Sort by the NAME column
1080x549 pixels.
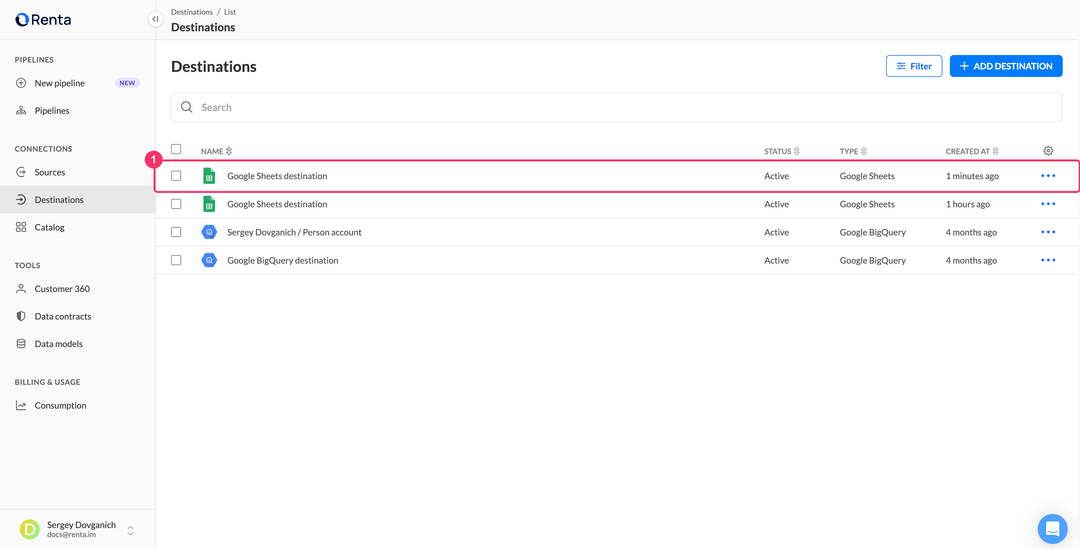point(216,151)
